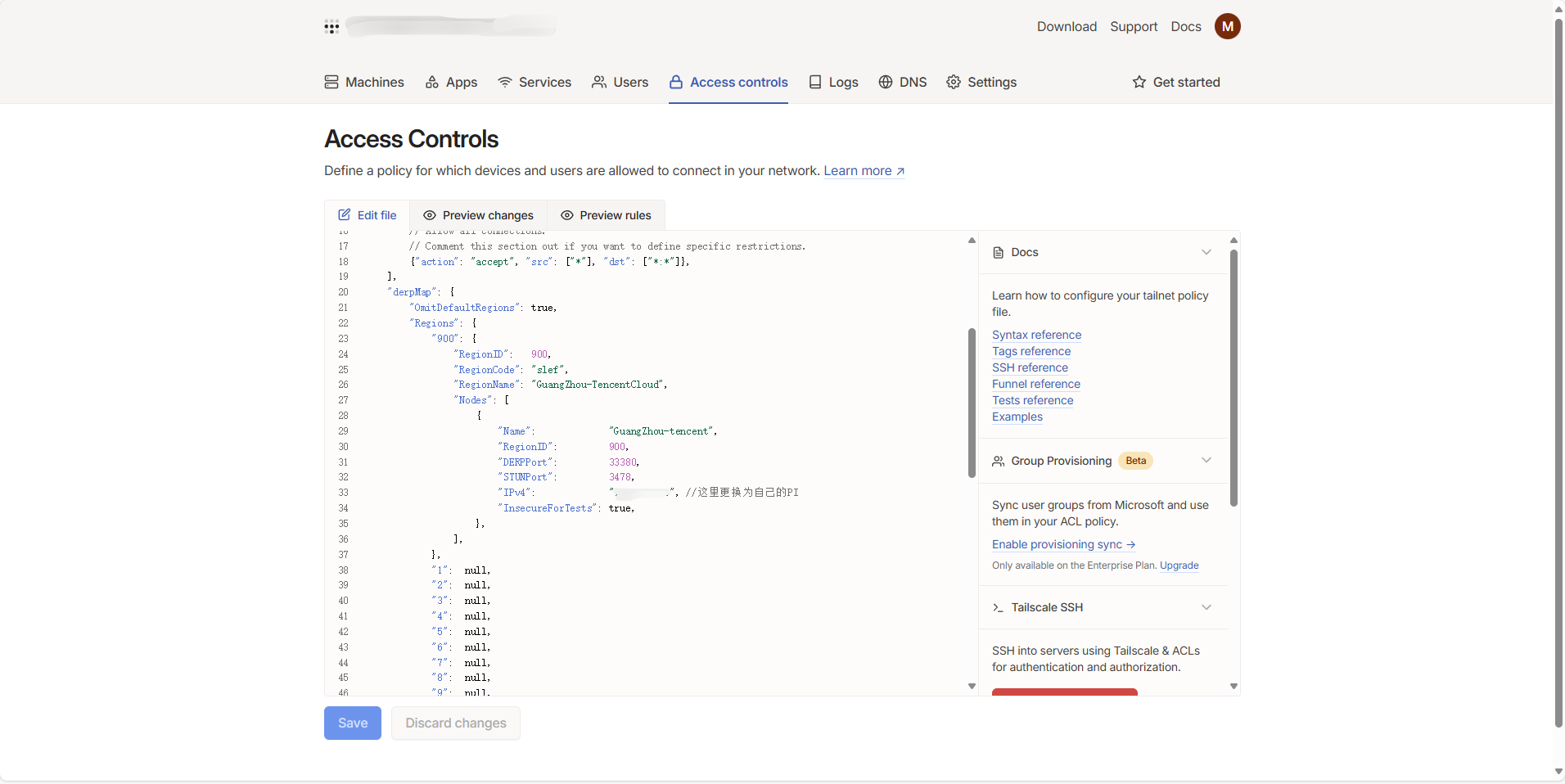Collapse the Docs section chevron
The image size is (1565, 784).
pos(1206,252)
